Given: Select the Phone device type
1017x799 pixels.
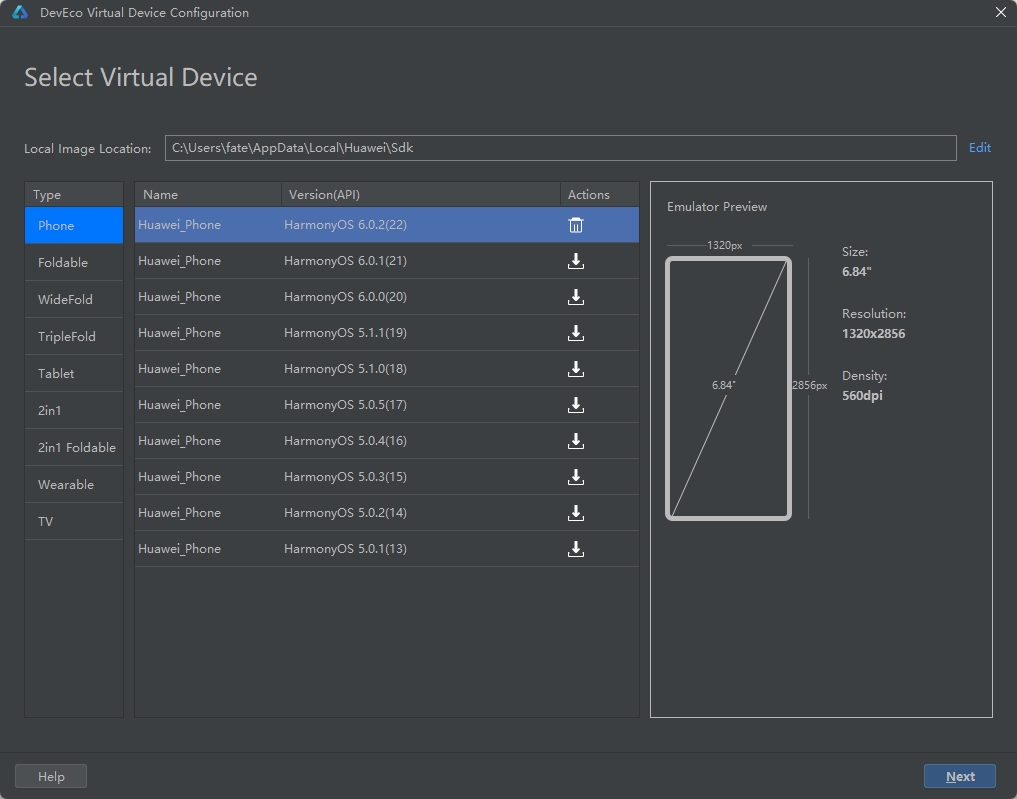Looking at the screenshot, I should [x=74, y=226].
